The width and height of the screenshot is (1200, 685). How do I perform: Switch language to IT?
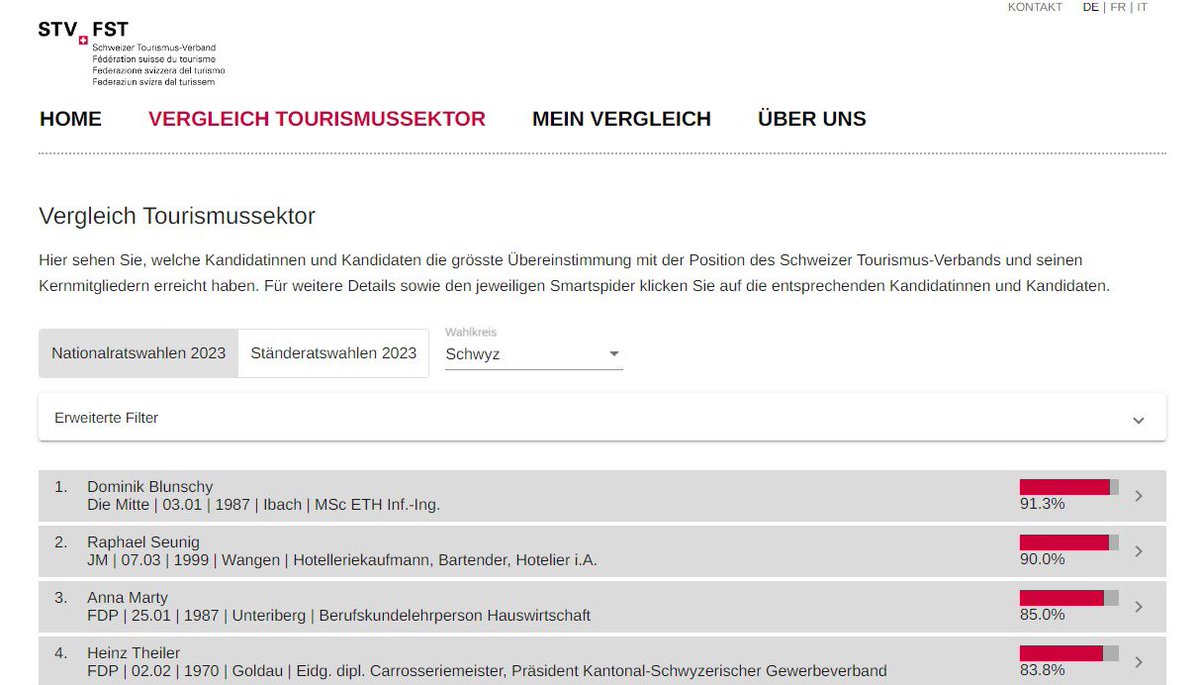point(1142,7)
